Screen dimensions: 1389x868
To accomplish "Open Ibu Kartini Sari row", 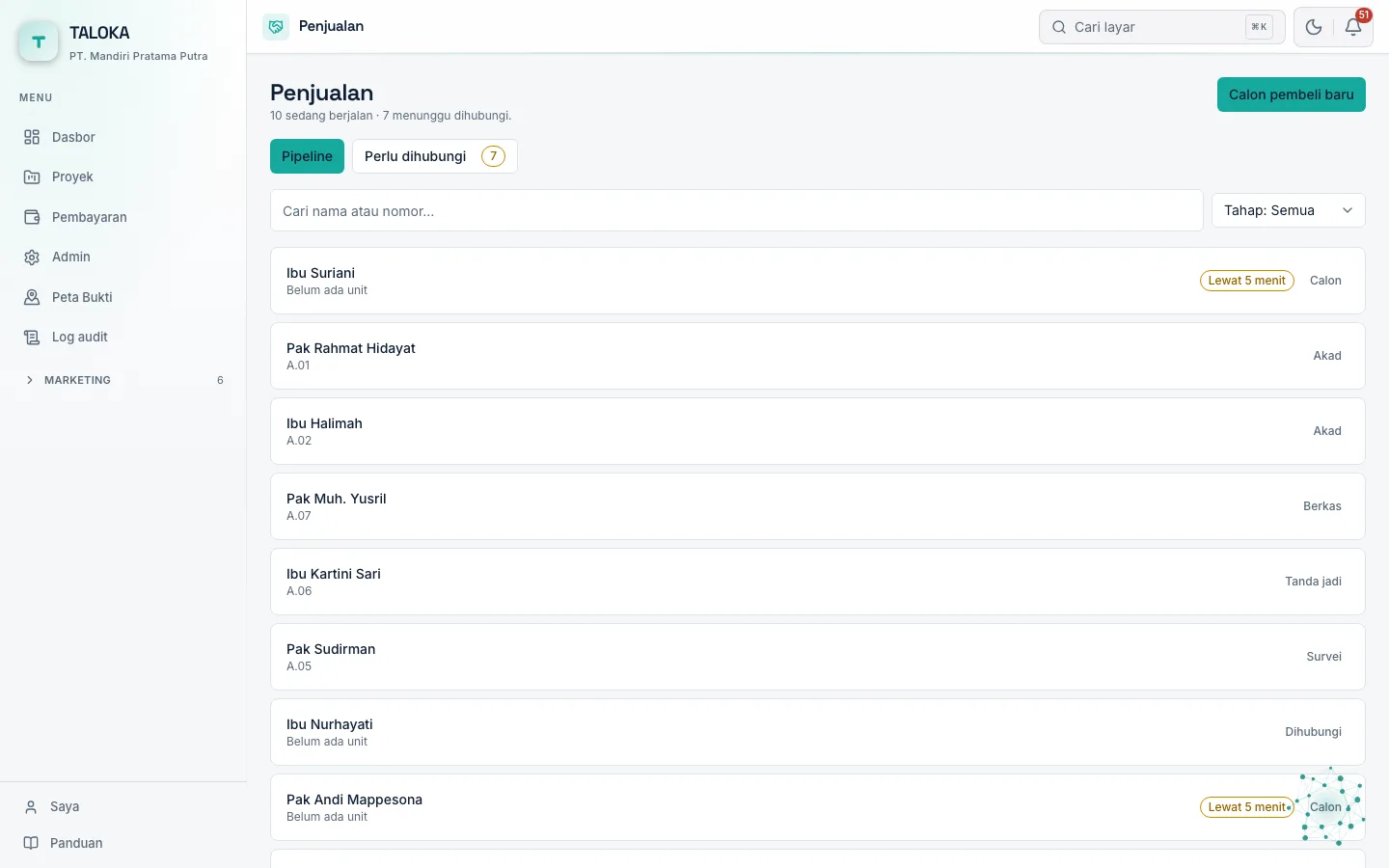I will (x=818, y=582).
